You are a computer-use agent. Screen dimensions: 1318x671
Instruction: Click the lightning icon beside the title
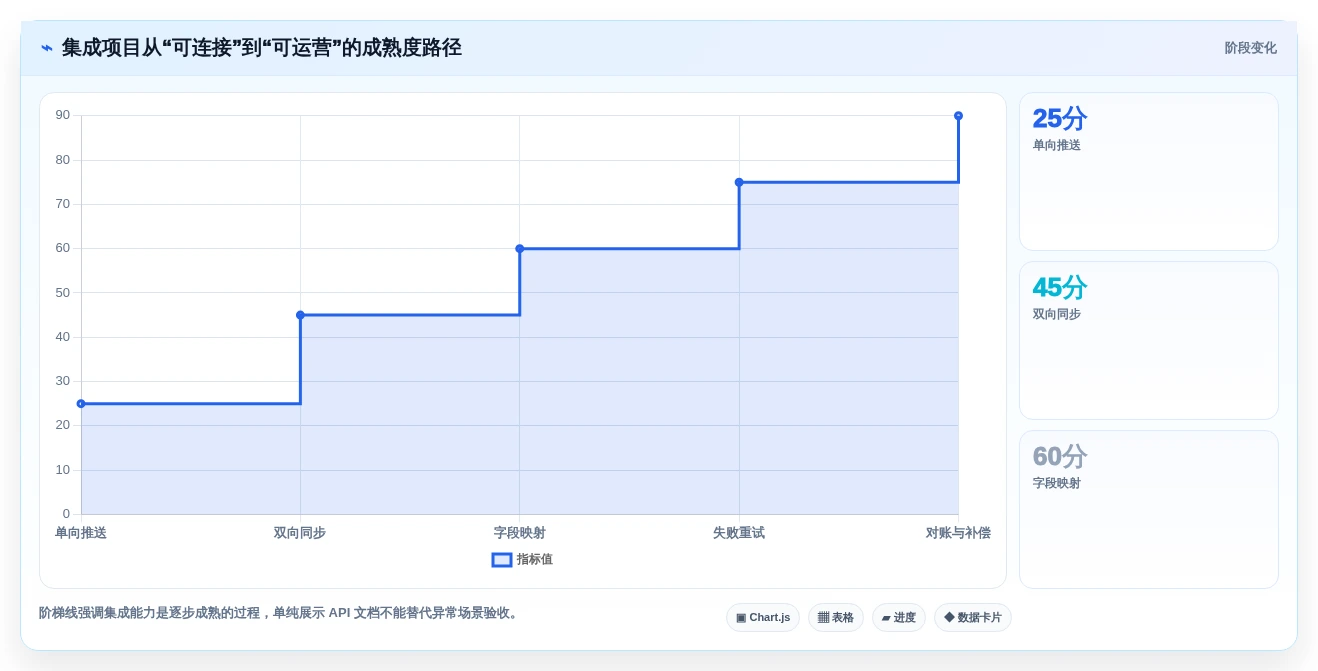47,48
